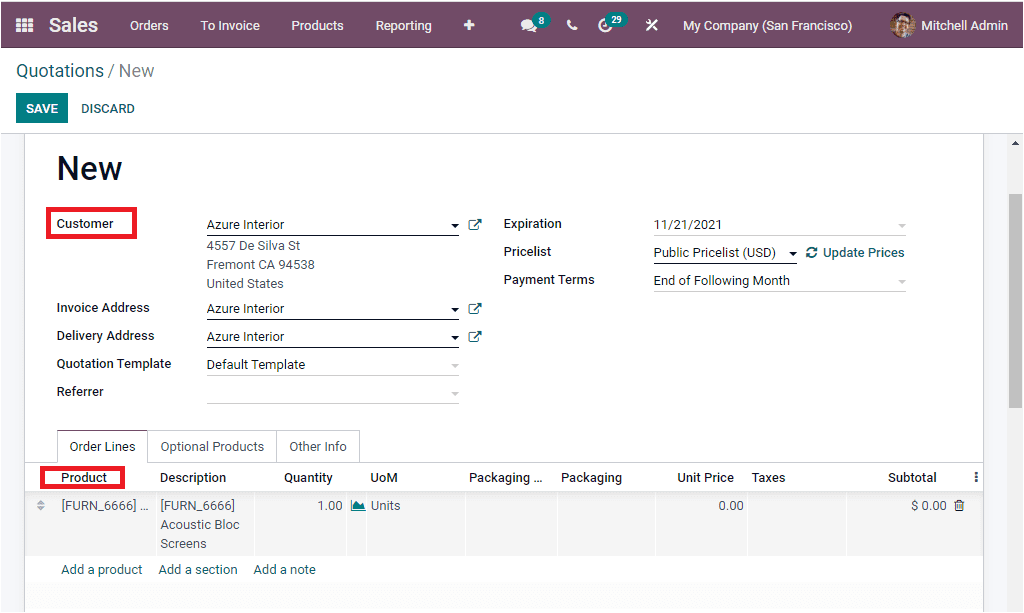The width and height of the screenshot is (1024, 613).
Task: Open Discuss via the chat bubble icon
Action: pyautogui.click(x=528, y=24)
